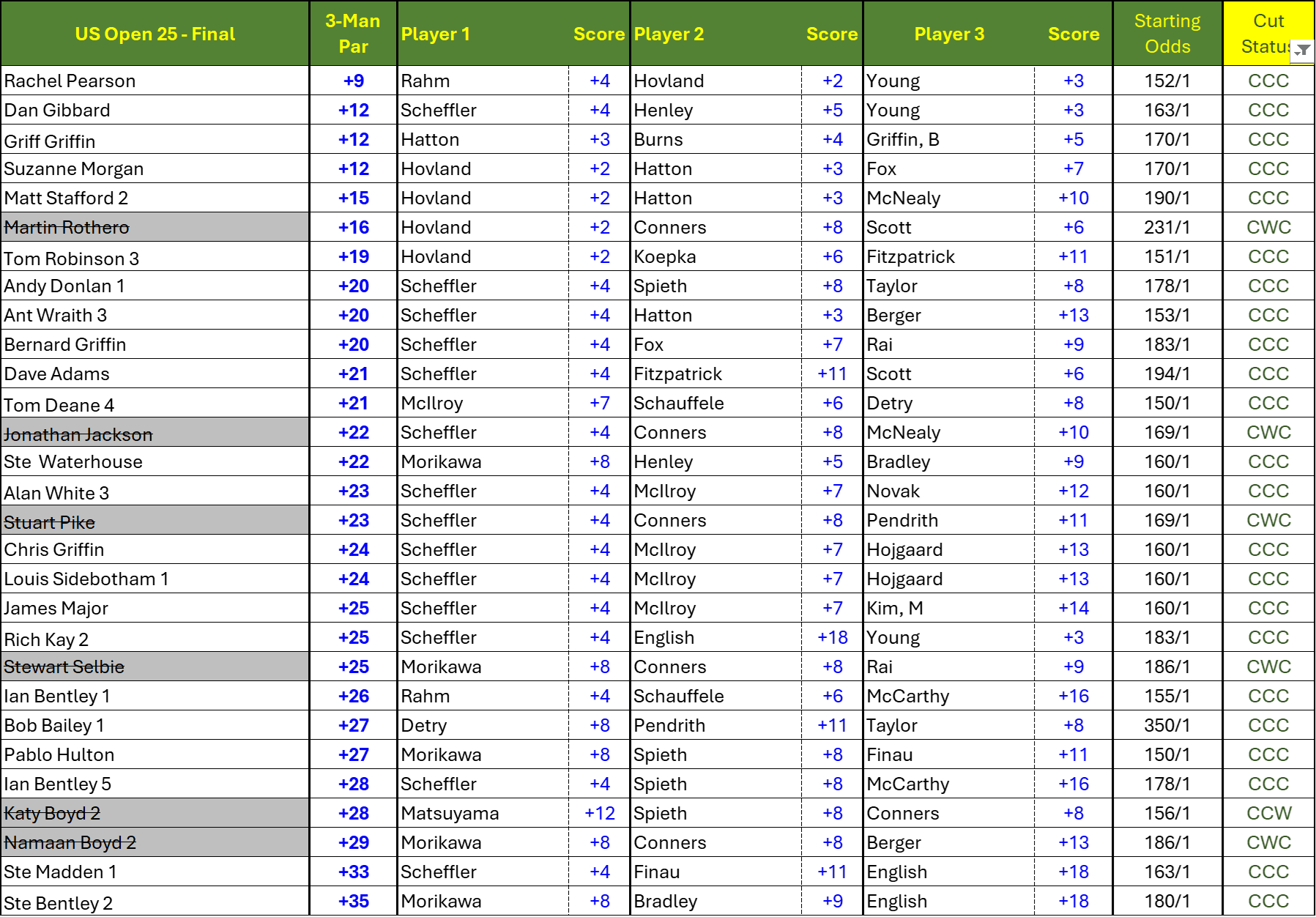Select the '190/1' starting odds cell
The height and width of the screenshot is (917, 1316).
[1167, 198]
